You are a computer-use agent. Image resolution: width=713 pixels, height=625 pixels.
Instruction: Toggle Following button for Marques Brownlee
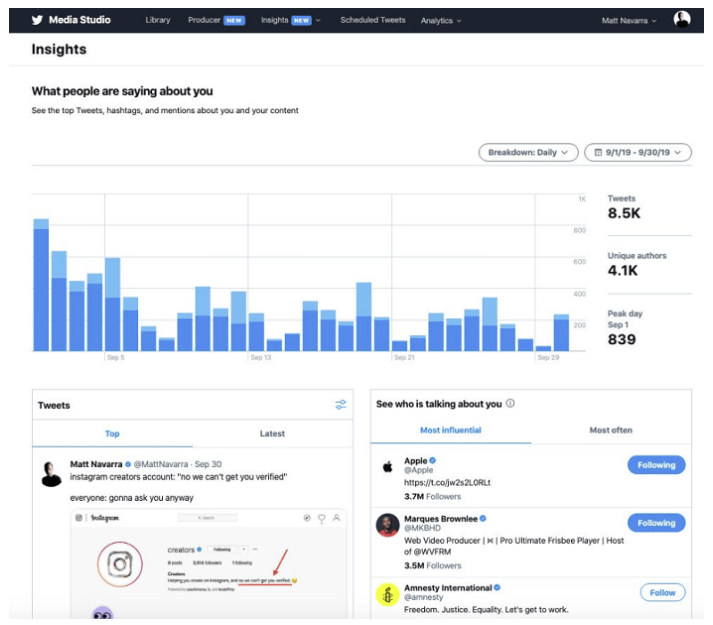pos(656,523)
